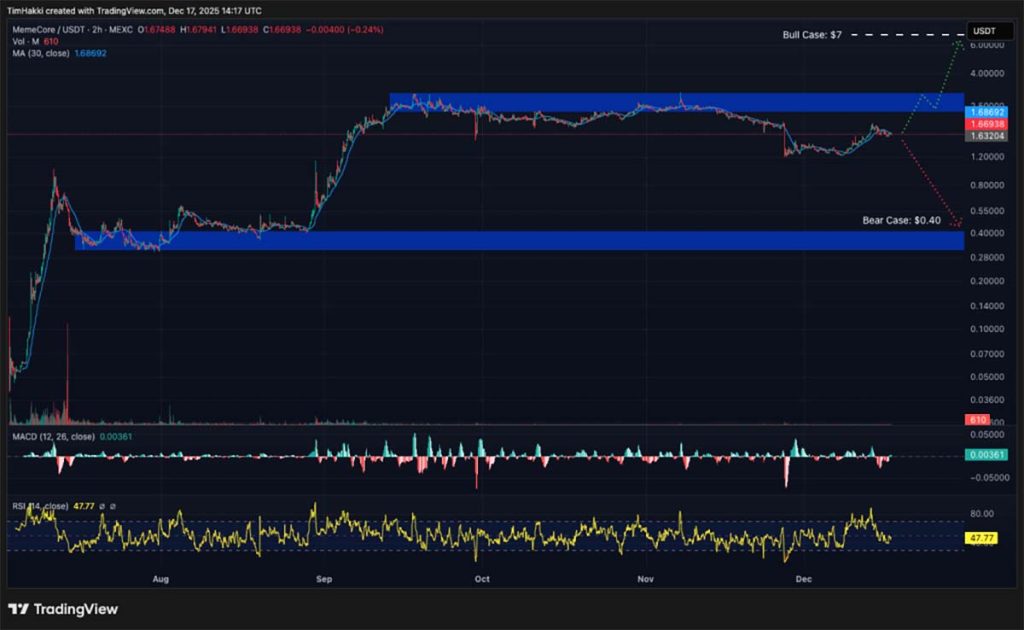1024x630 pixels.
Task: Click the TradingView logo icon
Action: coord(18,609)
